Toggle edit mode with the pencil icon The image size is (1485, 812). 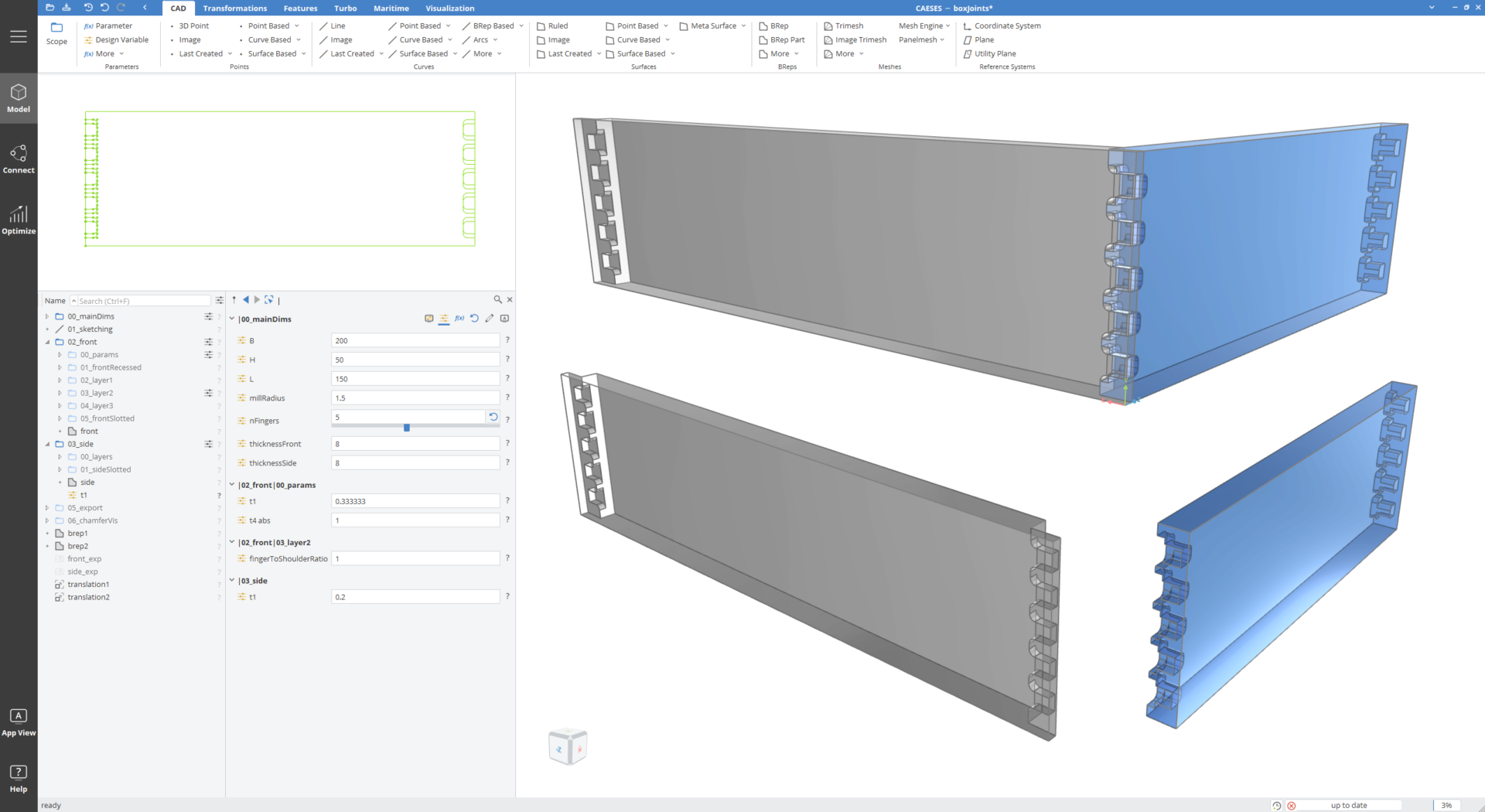(489, 318)
